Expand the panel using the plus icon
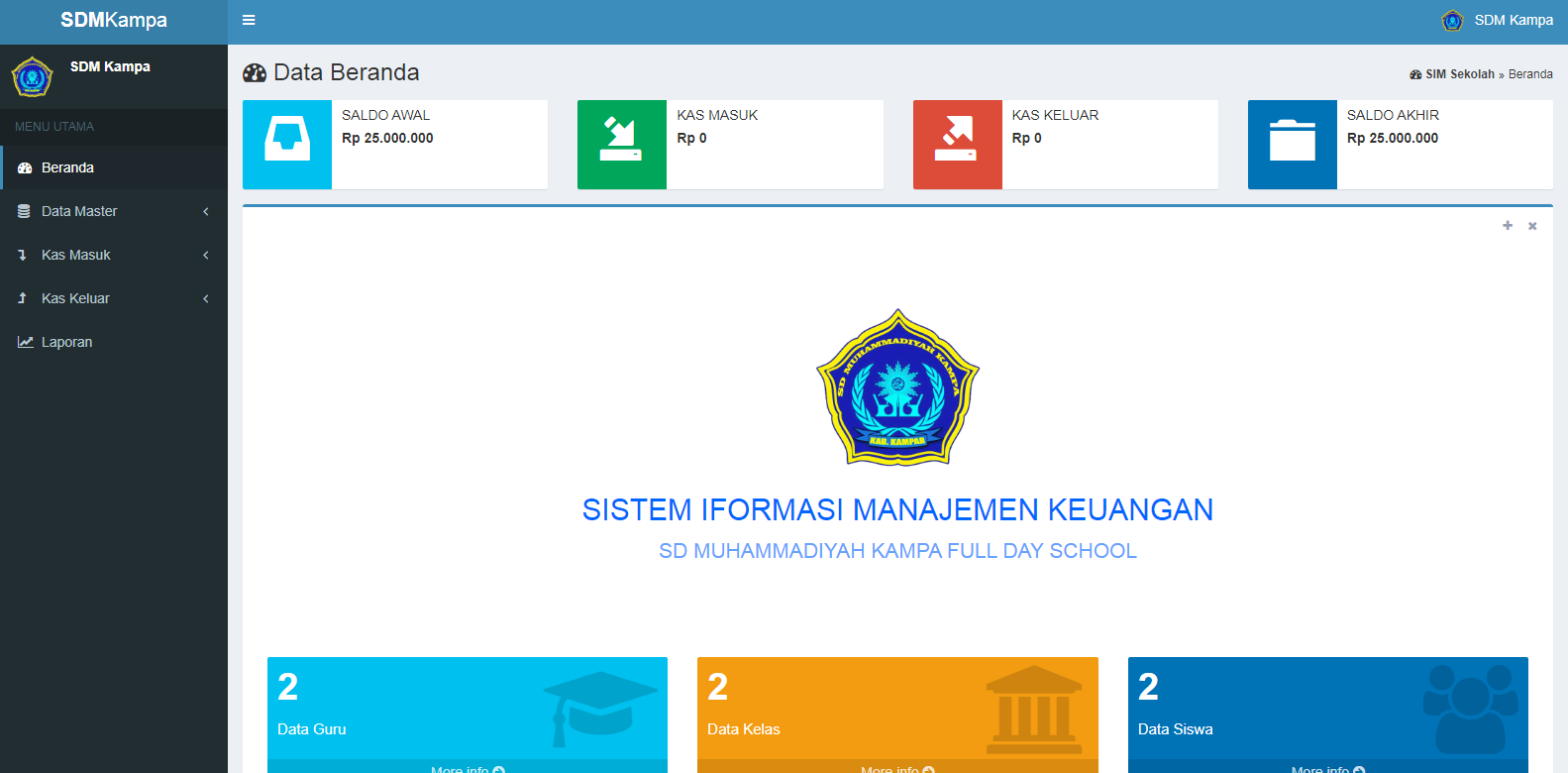Image resolution: width=1568 pixels, height=773 pixels. coord(1508,226)
